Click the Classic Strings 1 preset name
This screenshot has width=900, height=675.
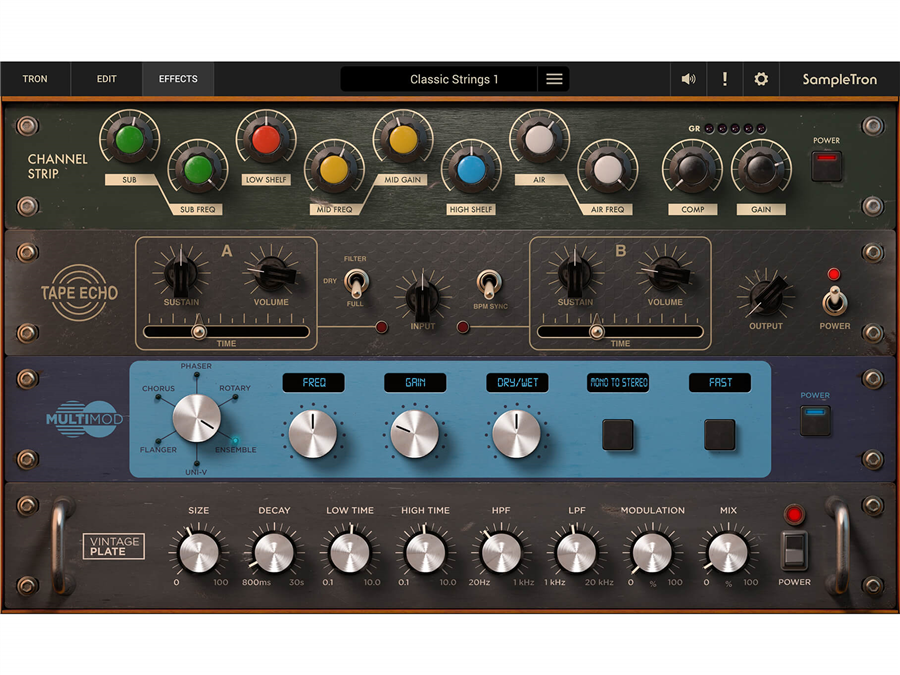click(x=453, y=79)
